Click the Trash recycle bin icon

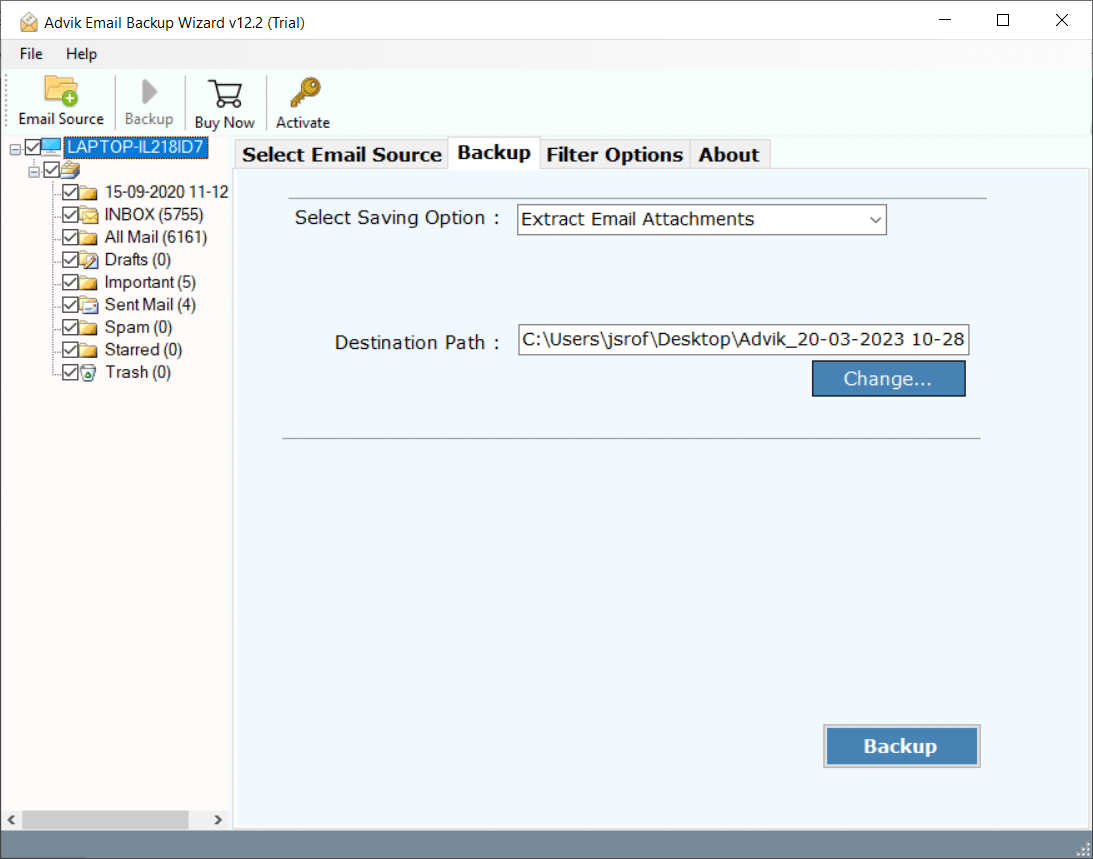pos(88,372)
